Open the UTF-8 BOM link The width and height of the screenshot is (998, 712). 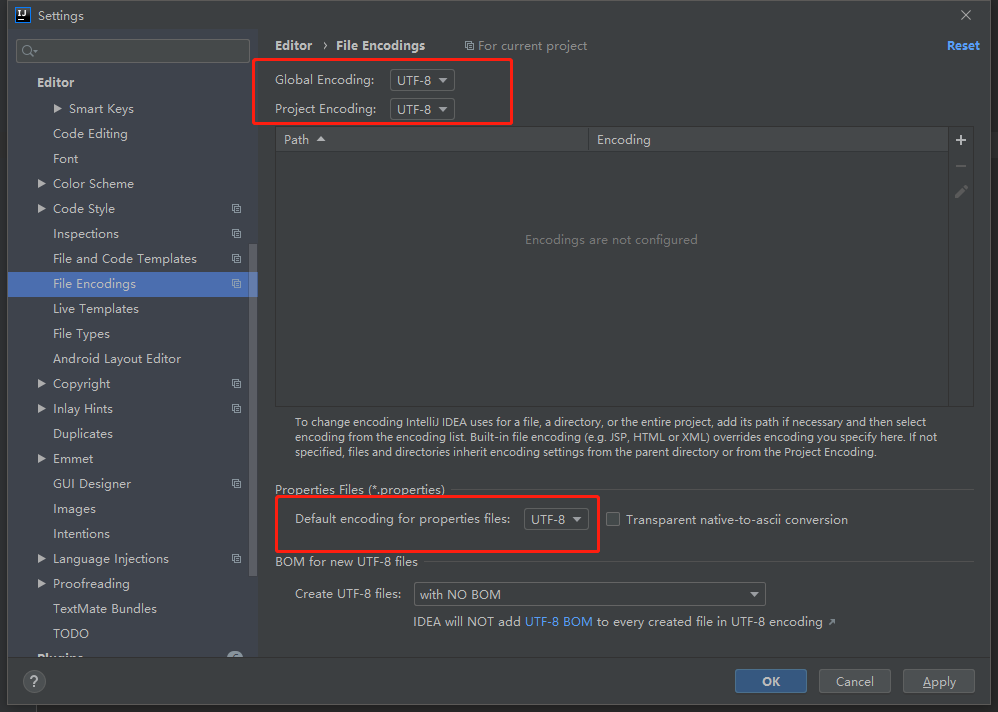pos(558,622)
